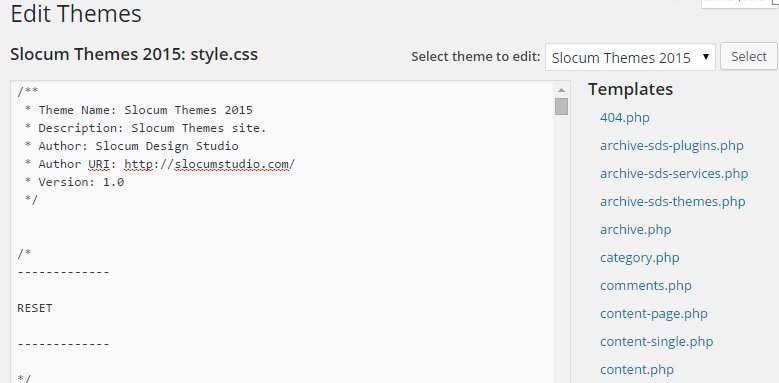Click the 'Author: Slocum Design Studio' line
The width and height of the screenshot is (779, 383).
(138, 146)
